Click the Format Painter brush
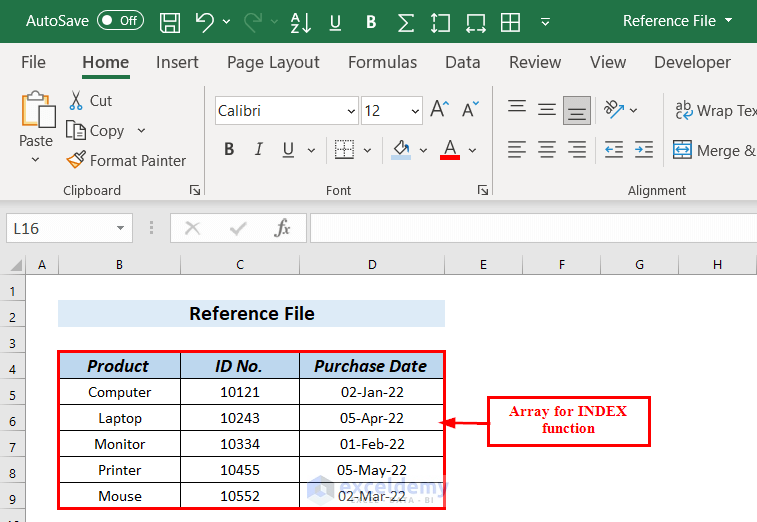 (126, 160)
